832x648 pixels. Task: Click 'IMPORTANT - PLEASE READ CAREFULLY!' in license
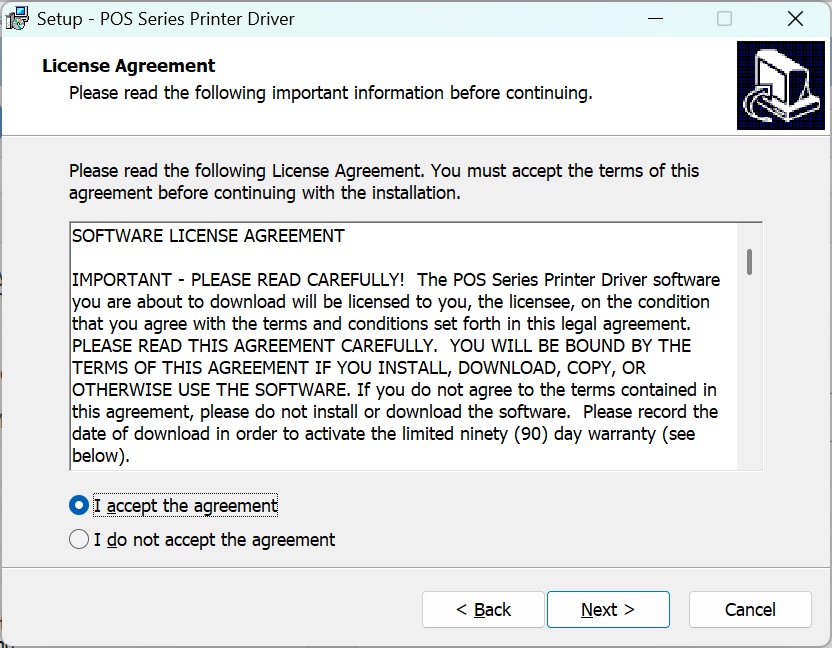point(238,280)
